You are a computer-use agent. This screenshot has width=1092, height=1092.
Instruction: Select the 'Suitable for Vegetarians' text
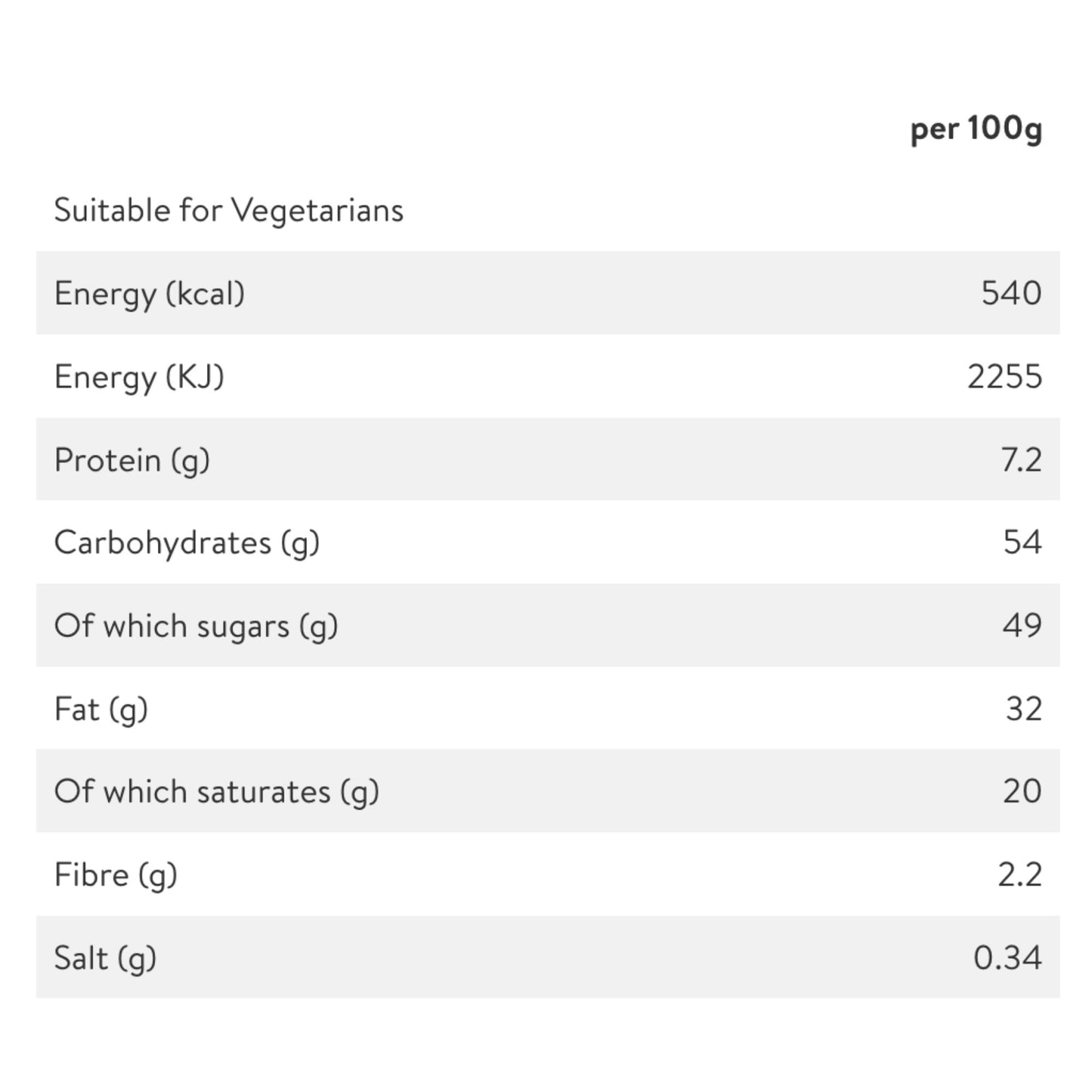click(x=229, y=211)
